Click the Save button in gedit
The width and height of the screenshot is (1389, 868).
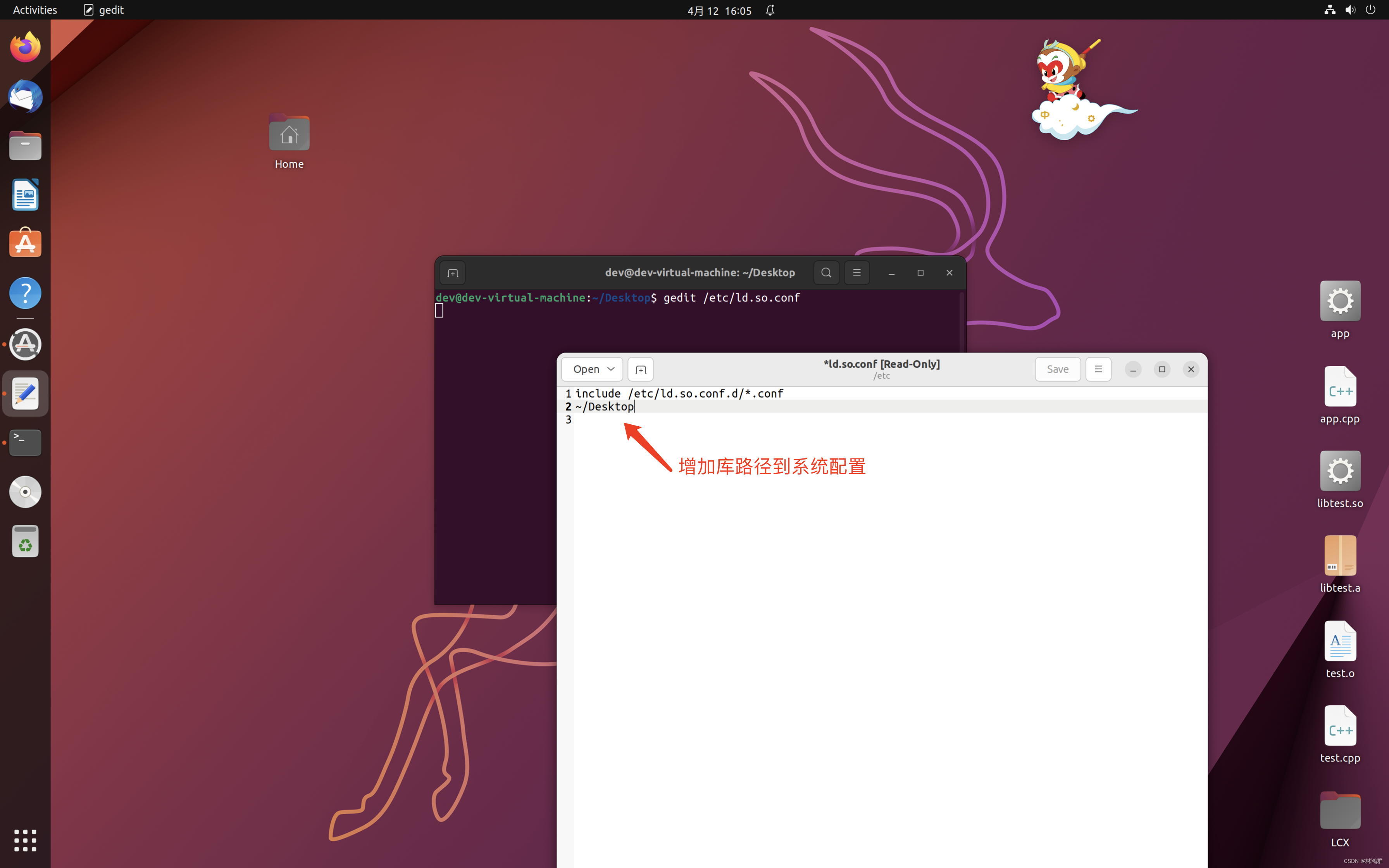pos(1058,369)
